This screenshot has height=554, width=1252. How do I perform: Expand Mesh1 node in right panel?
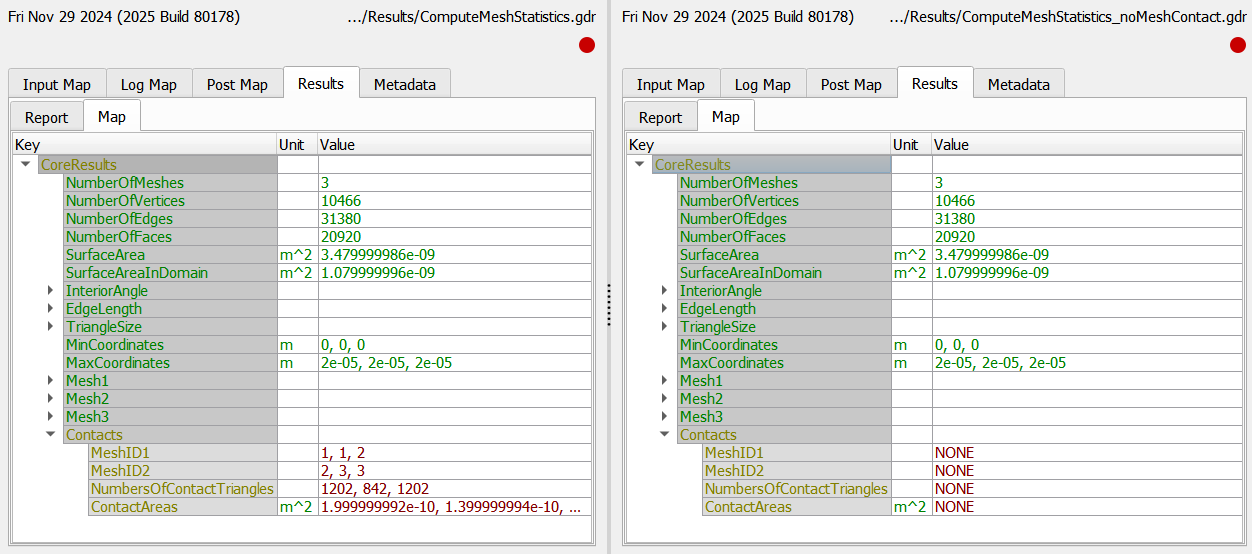pos(664,381)
